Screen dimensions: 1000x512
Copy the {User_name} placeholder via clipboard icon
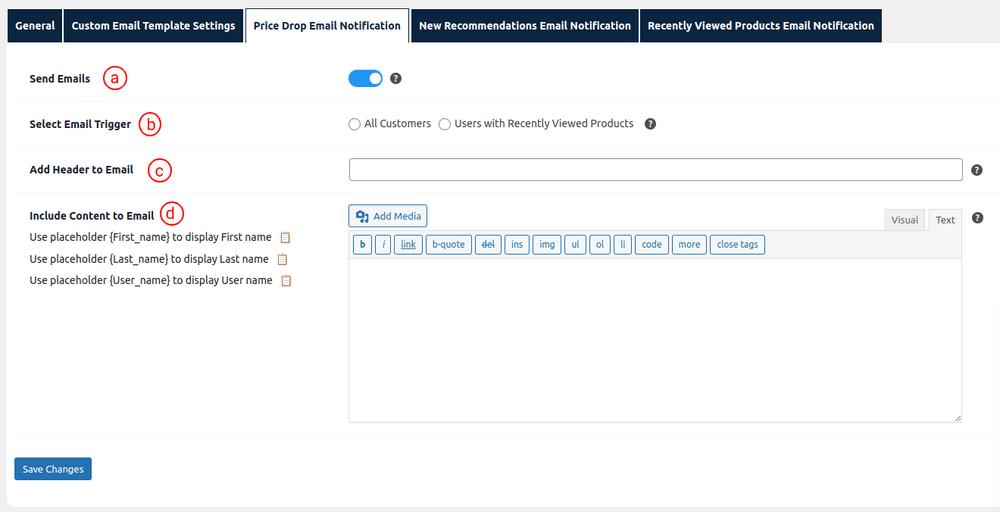point(286,281)
